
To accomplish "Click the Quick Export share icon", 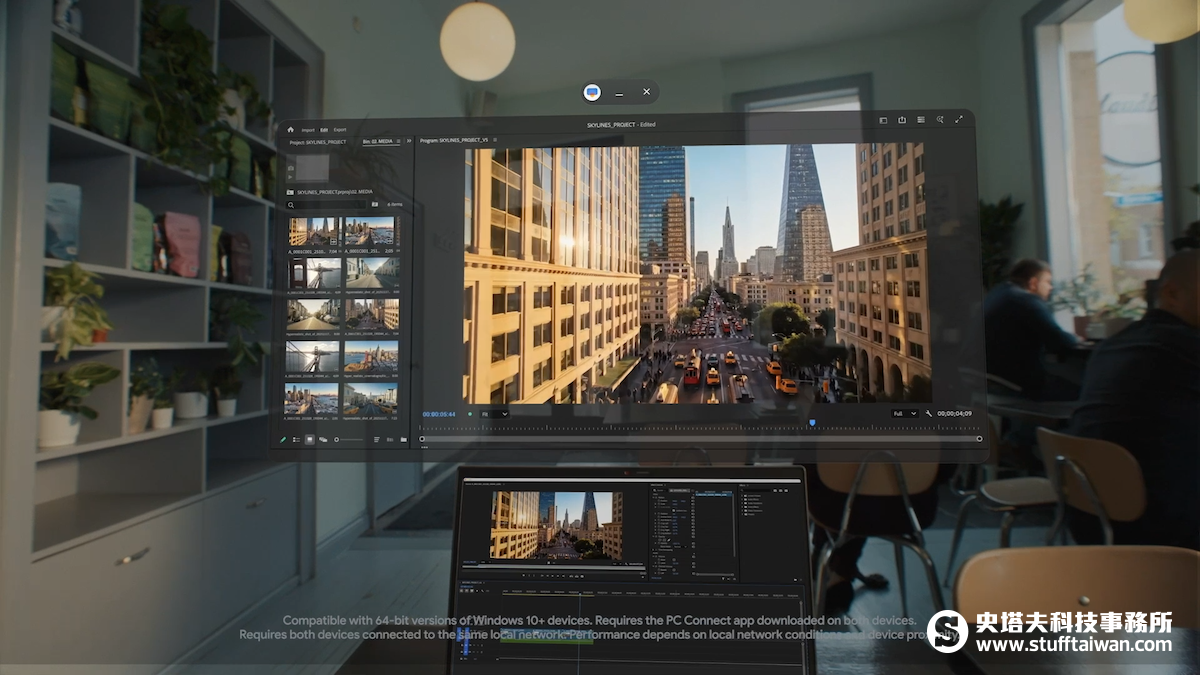I will tap(902, 120).
